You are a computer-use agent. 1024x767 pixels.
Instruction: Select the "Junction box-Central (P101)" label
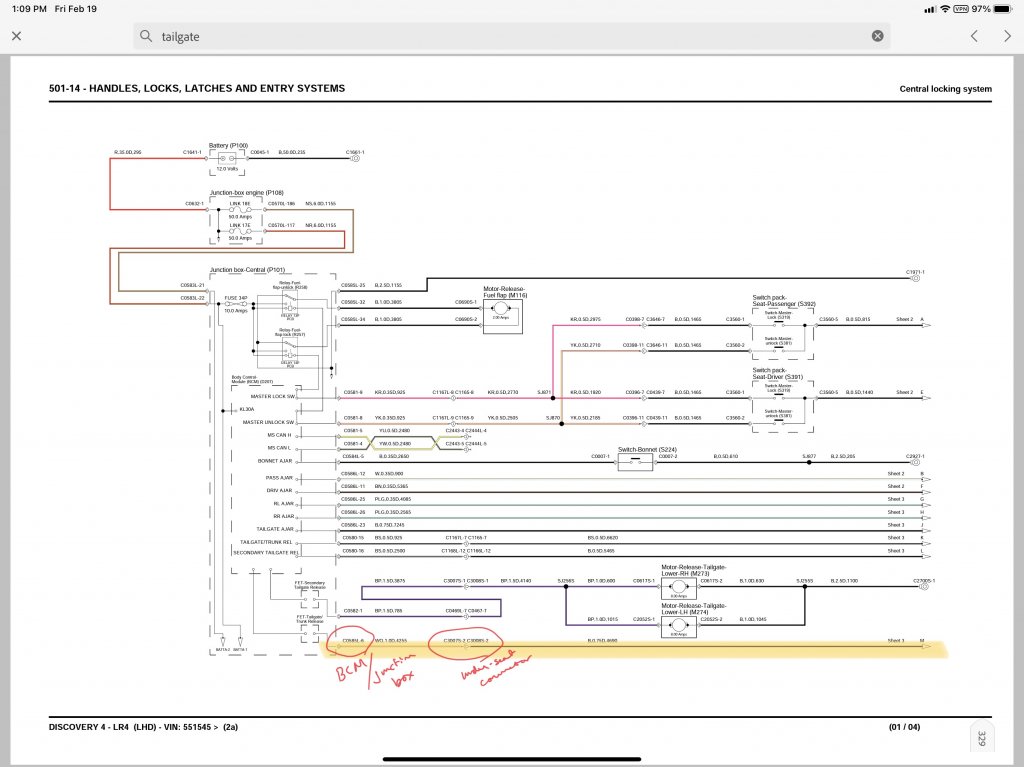pos(248,270)
